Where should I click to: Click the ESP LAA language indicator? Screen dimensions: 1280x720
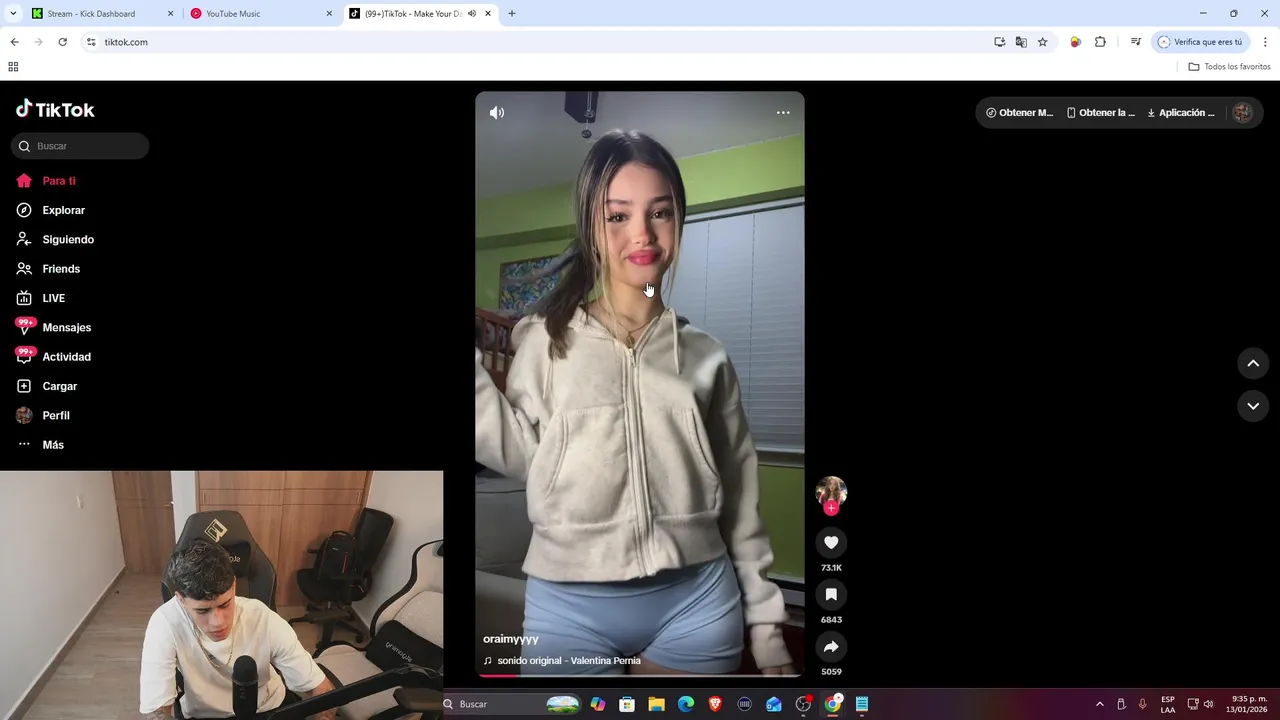[x=1168, y=704]
